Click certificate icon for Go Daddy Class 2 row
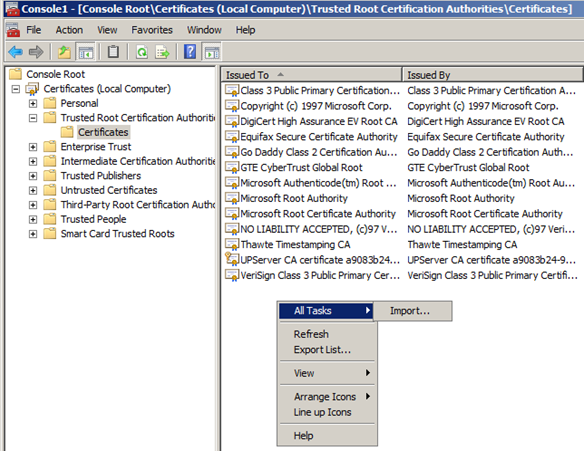This screenshot has width=584, height=453. point(232,152)
